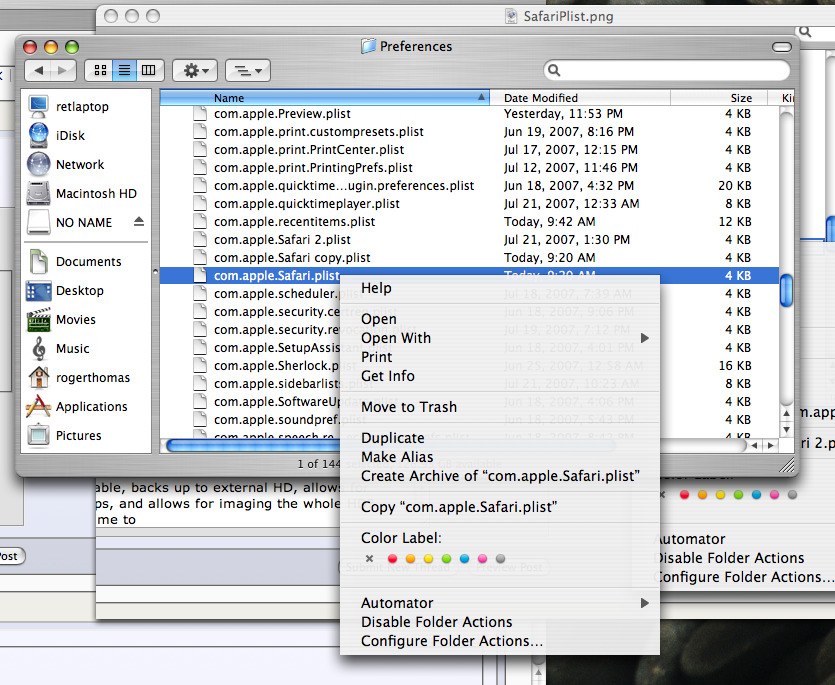This screenshot has width=835, height=685.
Task: Choose Get Info in the context menu
Action: click(x=500, y=376)
